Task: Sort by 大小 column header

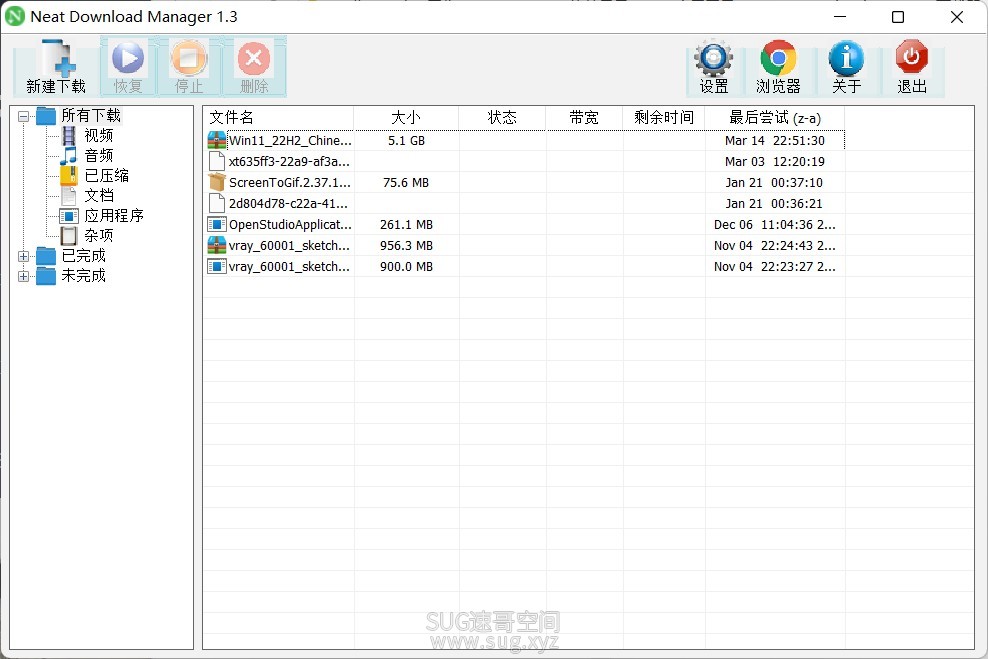Action: pos(406,118)
